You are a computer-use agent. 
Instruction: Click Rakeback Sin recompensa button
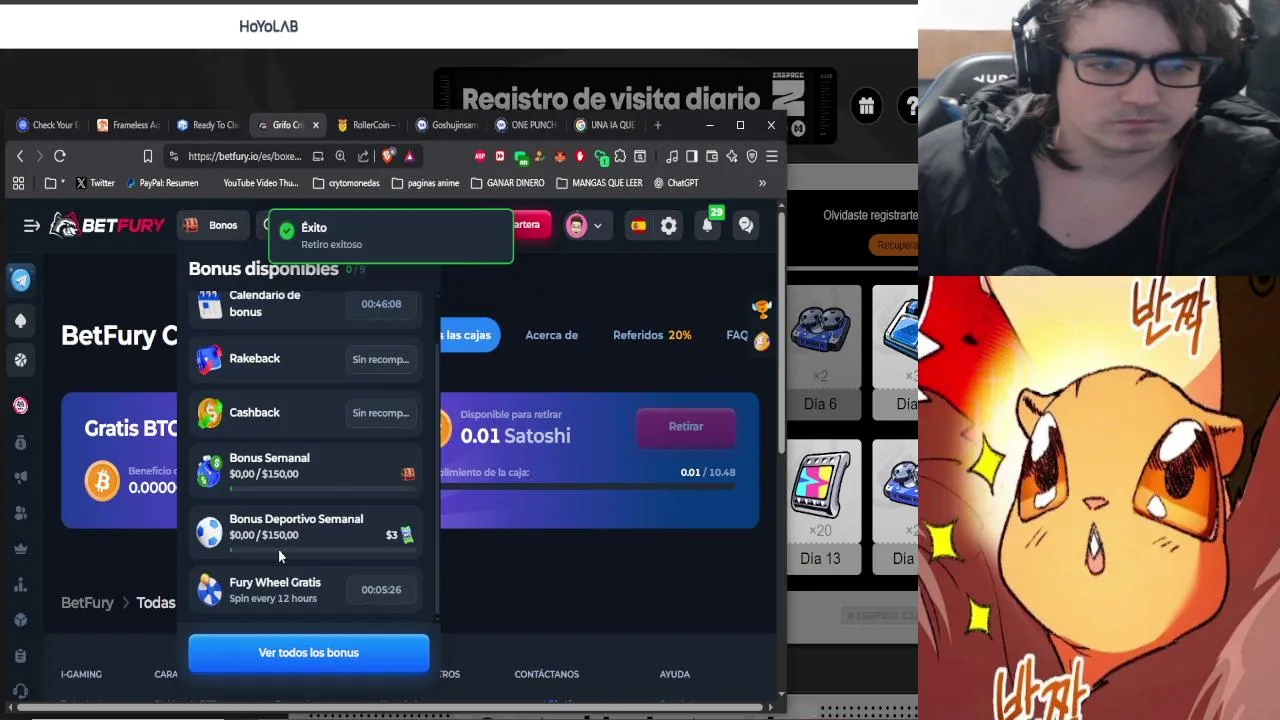(381, 359)
